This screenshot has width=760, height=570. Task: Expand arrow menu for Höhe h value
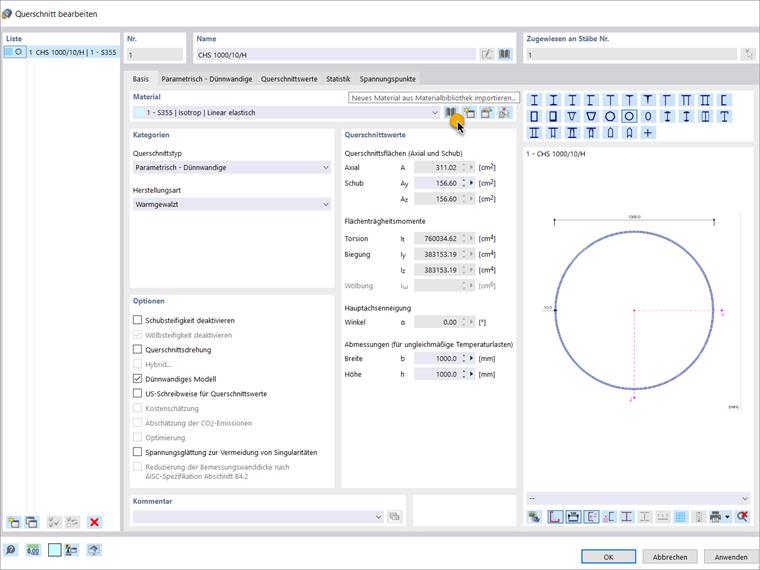point(471,374)
